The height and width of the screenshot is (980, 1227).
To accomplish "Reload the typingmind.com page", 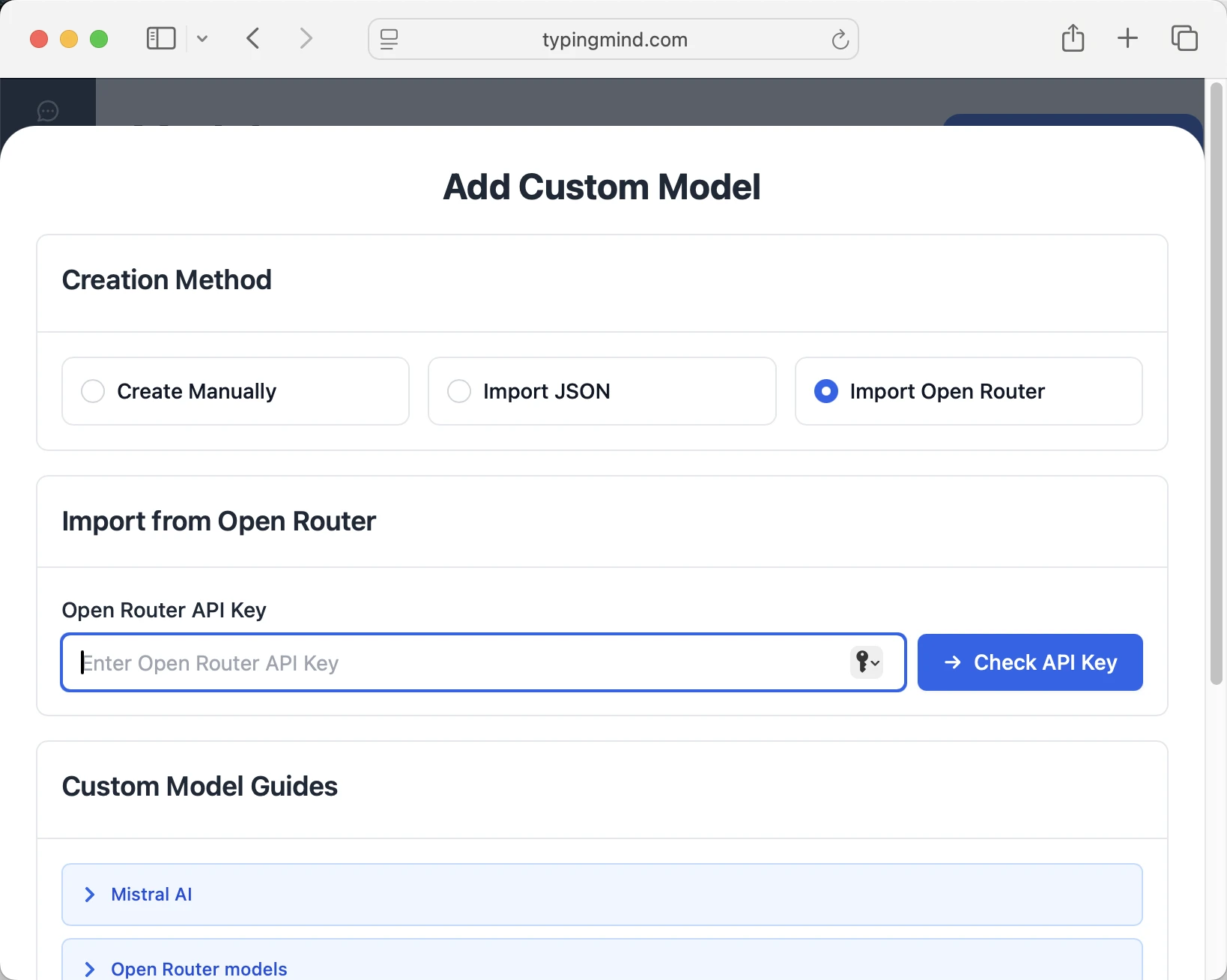I will click(839, 39).
